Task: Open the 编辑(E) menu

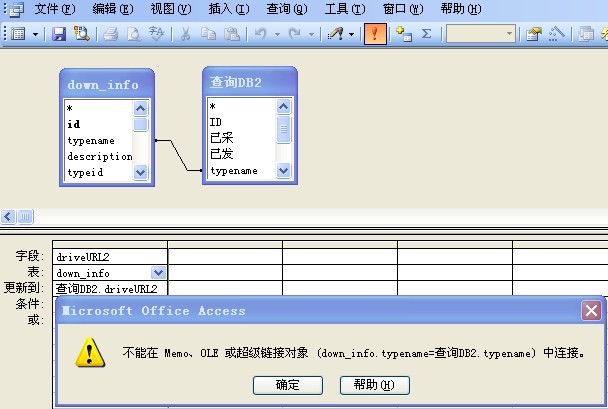Action: coord(113,9)
